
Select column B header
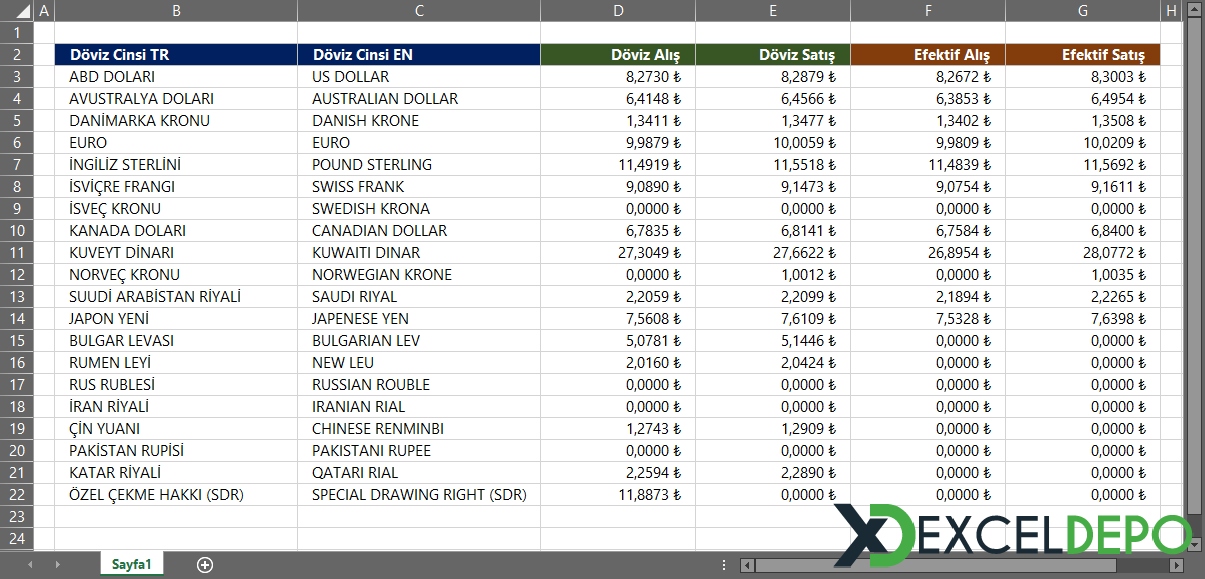176,11
